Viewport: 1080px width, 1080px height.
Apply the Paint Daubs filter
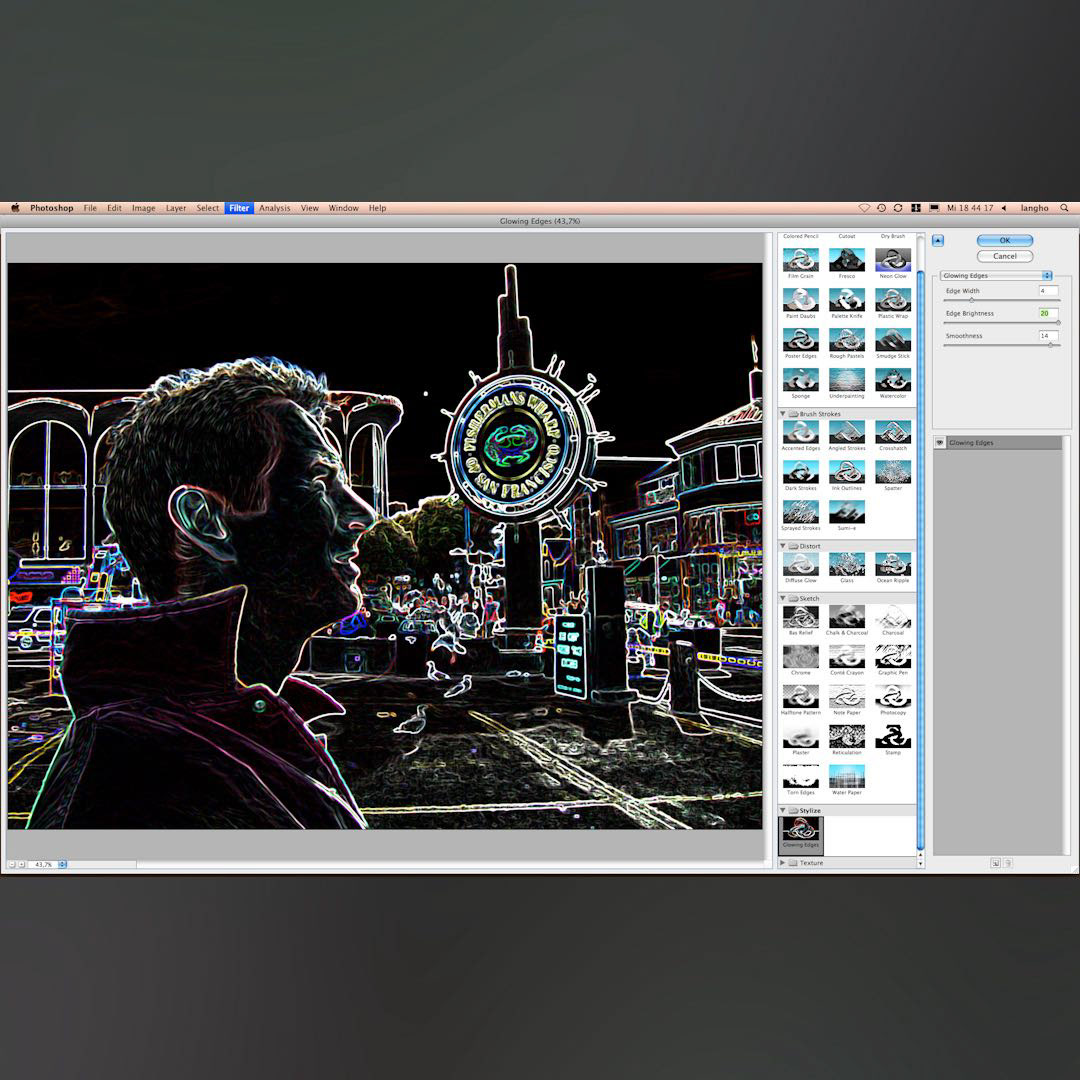(x=800, y=300)
